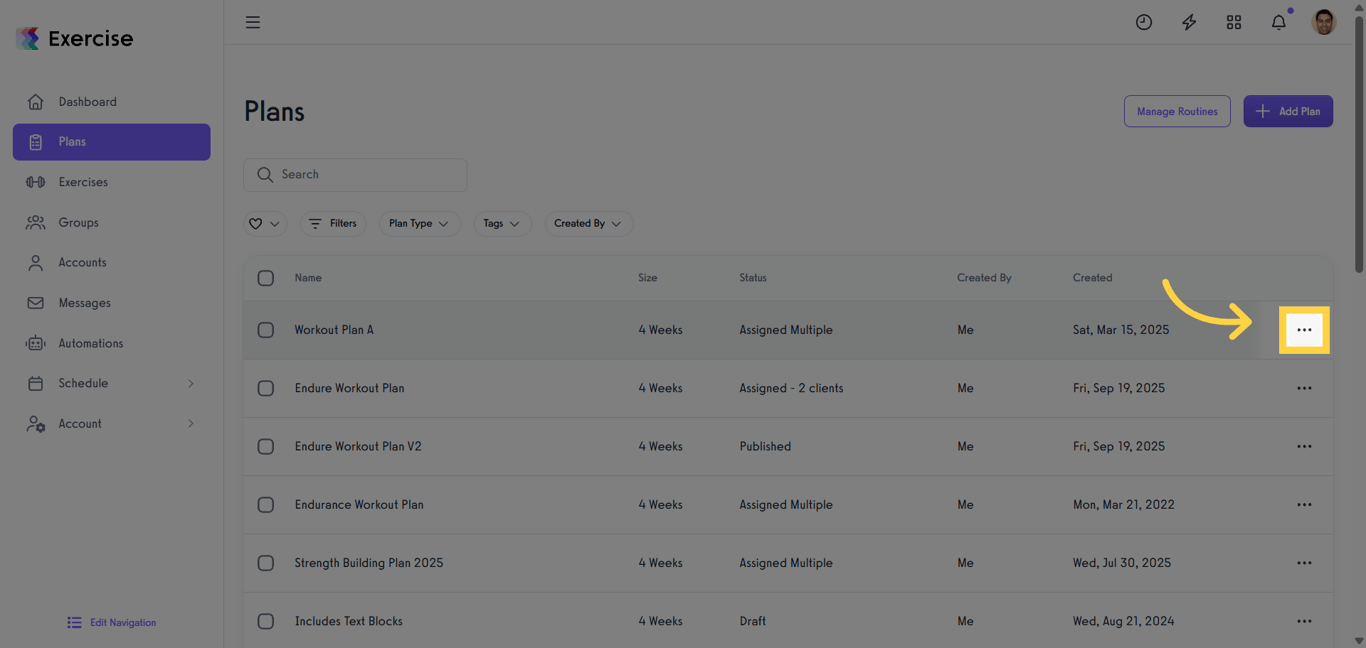Open Workout Plan A plan name
This screenshot has height=648, width=1366.
334,330
